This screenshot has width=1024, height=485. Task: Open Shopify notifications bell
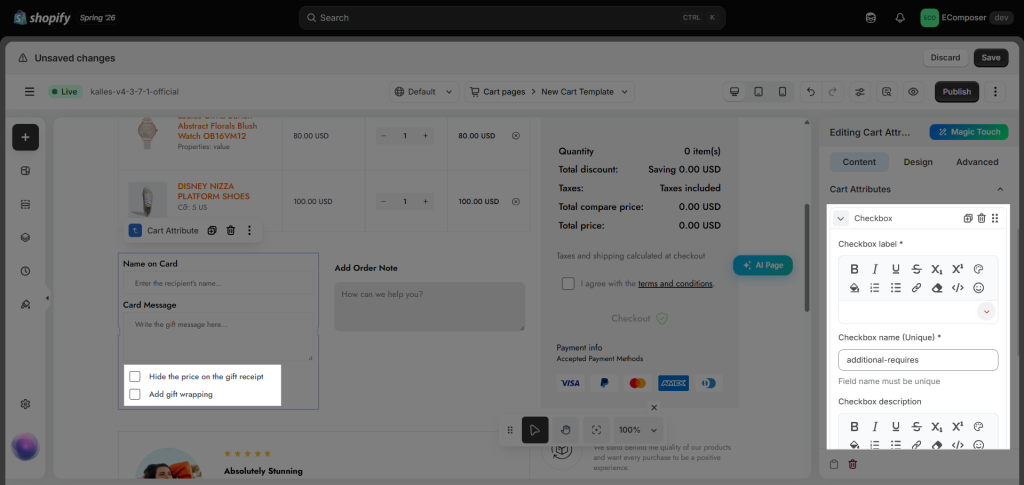pos(900,18)
